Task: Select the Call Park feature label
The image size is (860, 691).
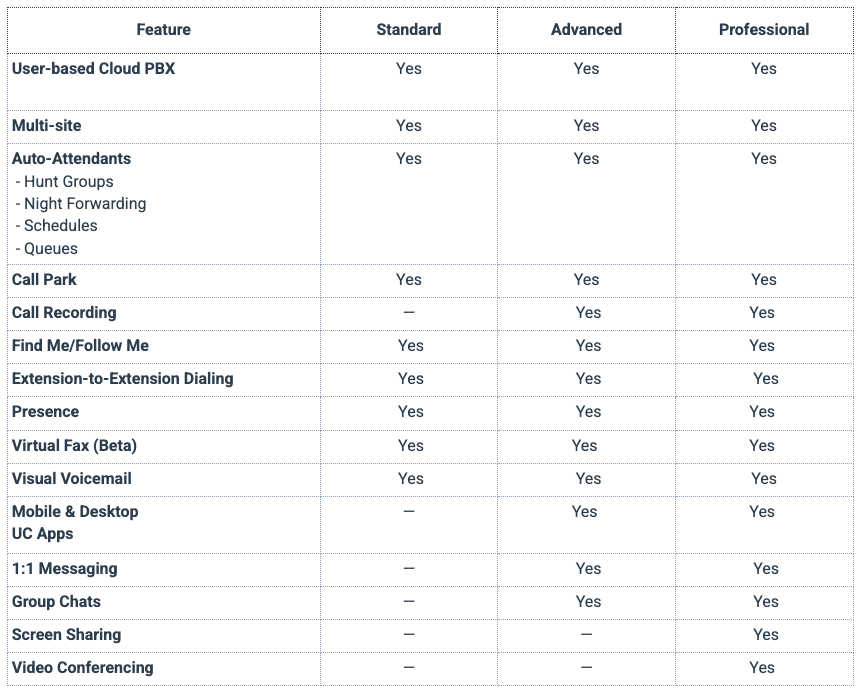Action: click(x=44, y=280)
